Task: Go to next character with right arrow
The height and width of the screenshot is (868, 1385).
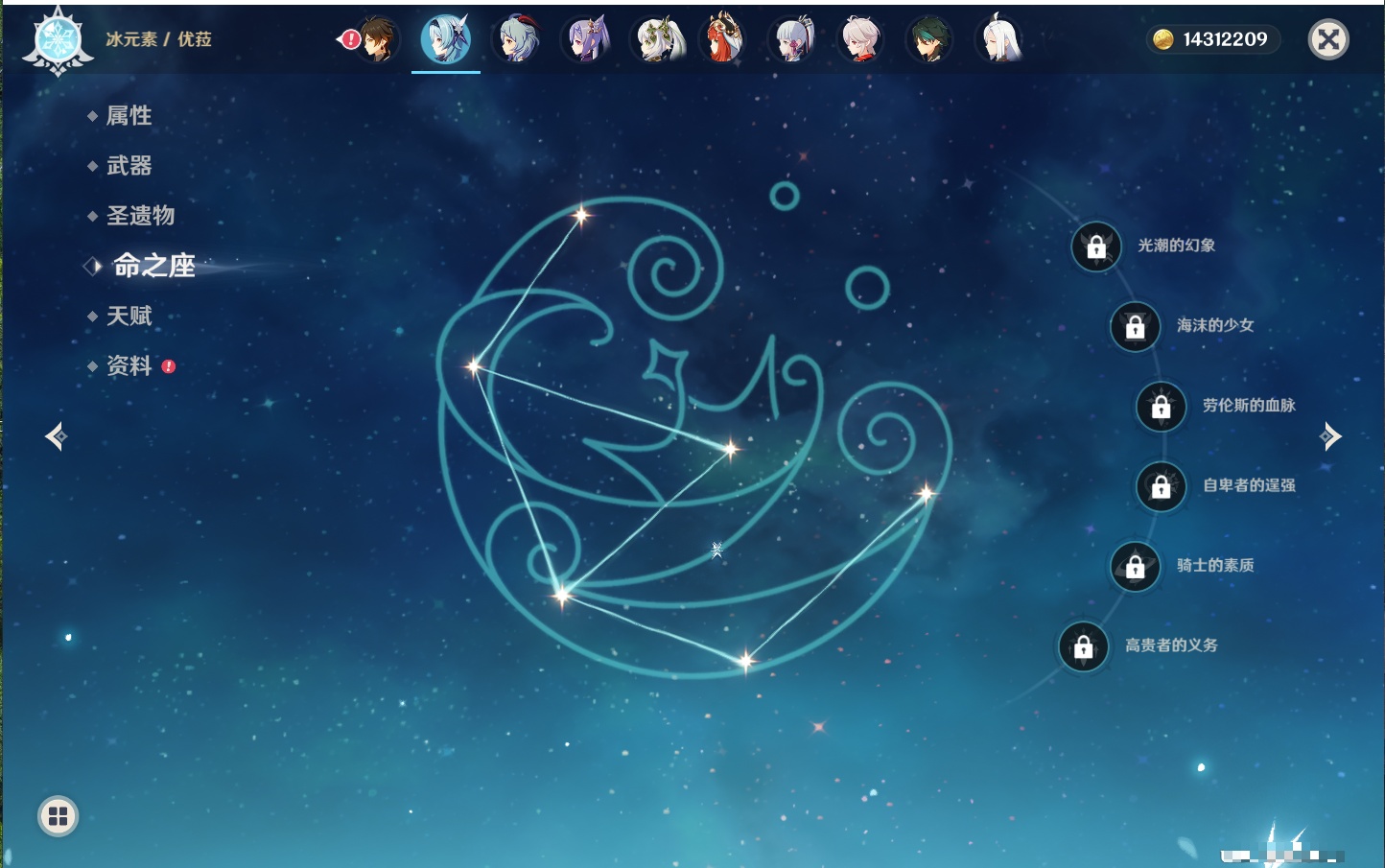Action: coord(1330,436)
